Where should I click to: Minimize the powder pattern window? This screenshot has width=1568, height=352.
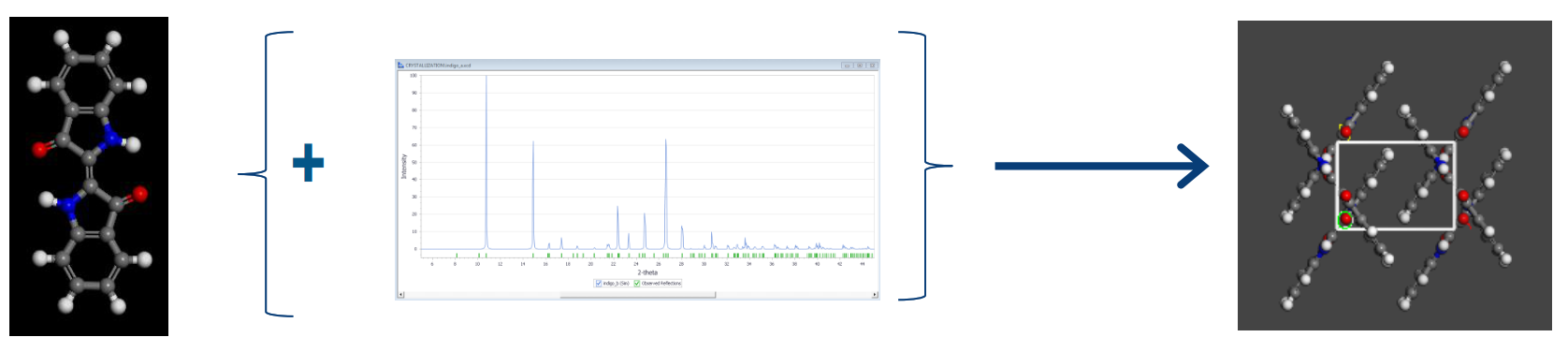pos(847,66)
